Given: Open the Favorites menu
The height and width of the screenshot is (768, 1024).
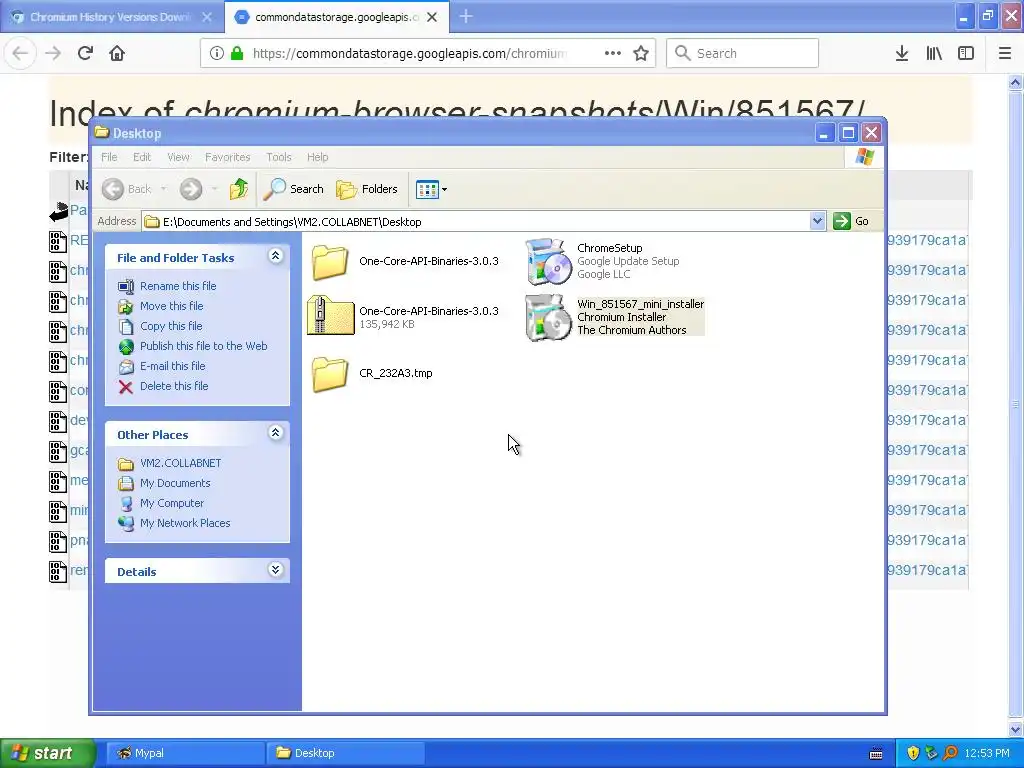Looking at the screenshot, I should [x=227, y=157].
